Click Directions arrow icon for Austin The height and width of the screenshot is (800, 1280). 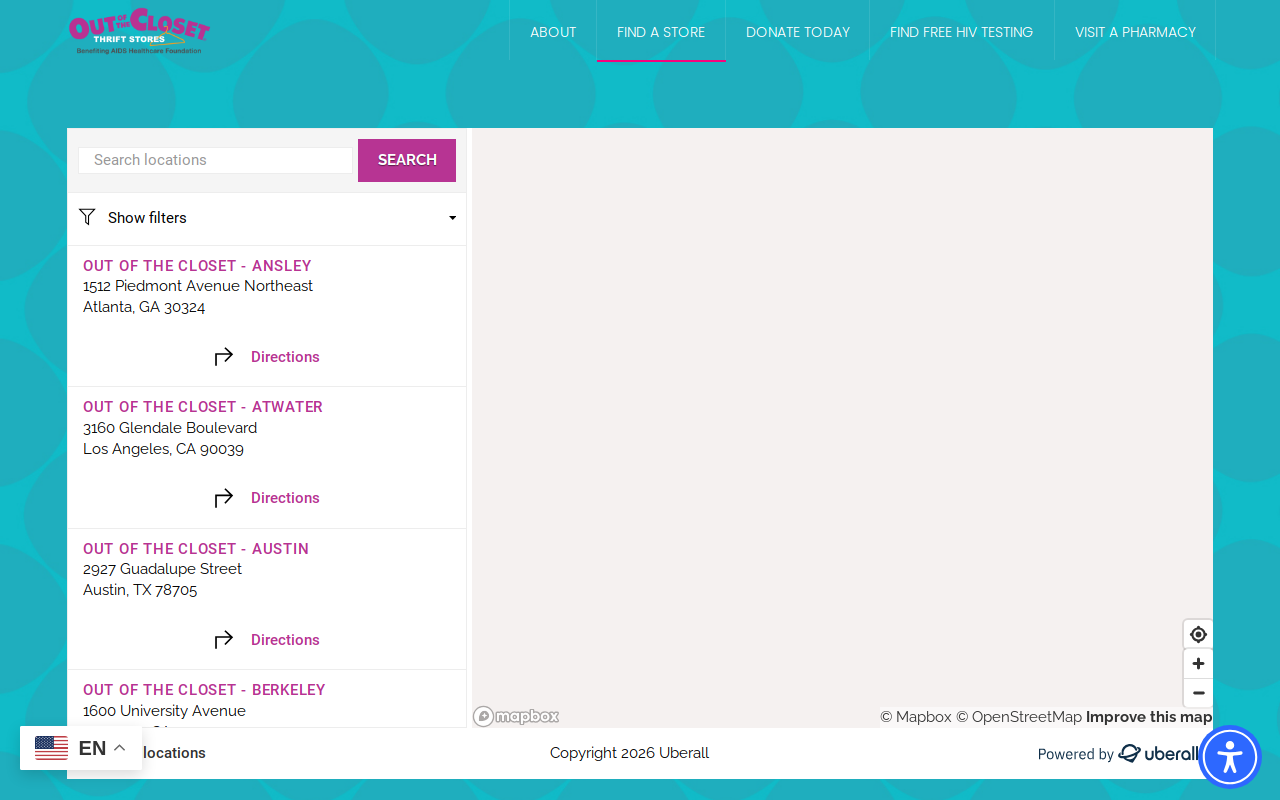coord(224,639)
